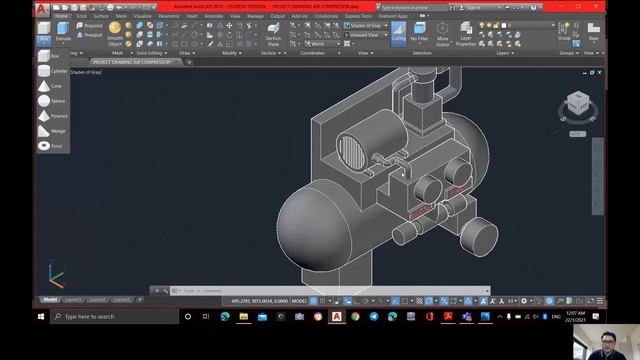
Task: Open the AutoCAD application menu button
Action: coord(42,8)
